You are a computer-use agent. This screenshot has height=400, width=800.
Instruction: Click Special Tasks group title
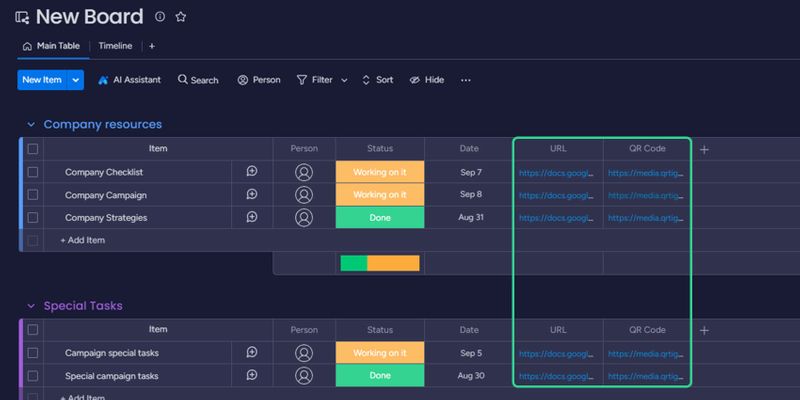click(83, 306)
